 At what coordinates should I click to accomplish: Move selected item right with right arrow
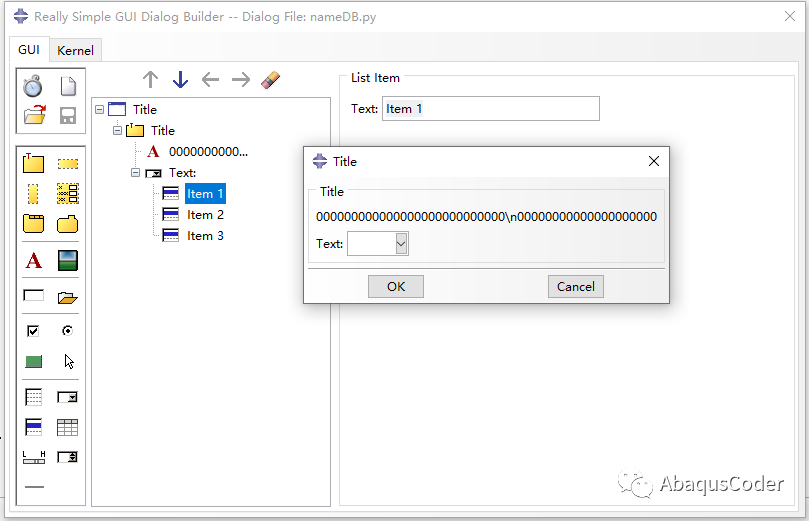point(240,79)
